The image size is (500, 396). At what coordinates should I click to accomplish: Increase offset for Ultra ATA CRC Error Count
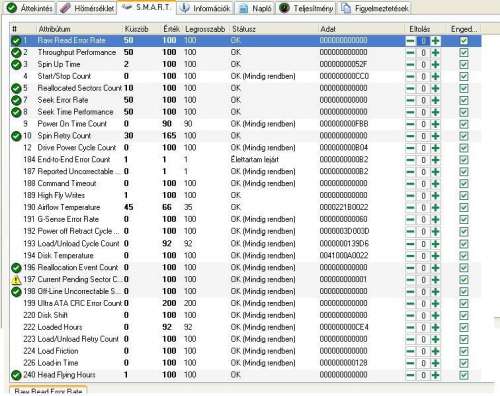pyautogui.click(x=435, y=303)
